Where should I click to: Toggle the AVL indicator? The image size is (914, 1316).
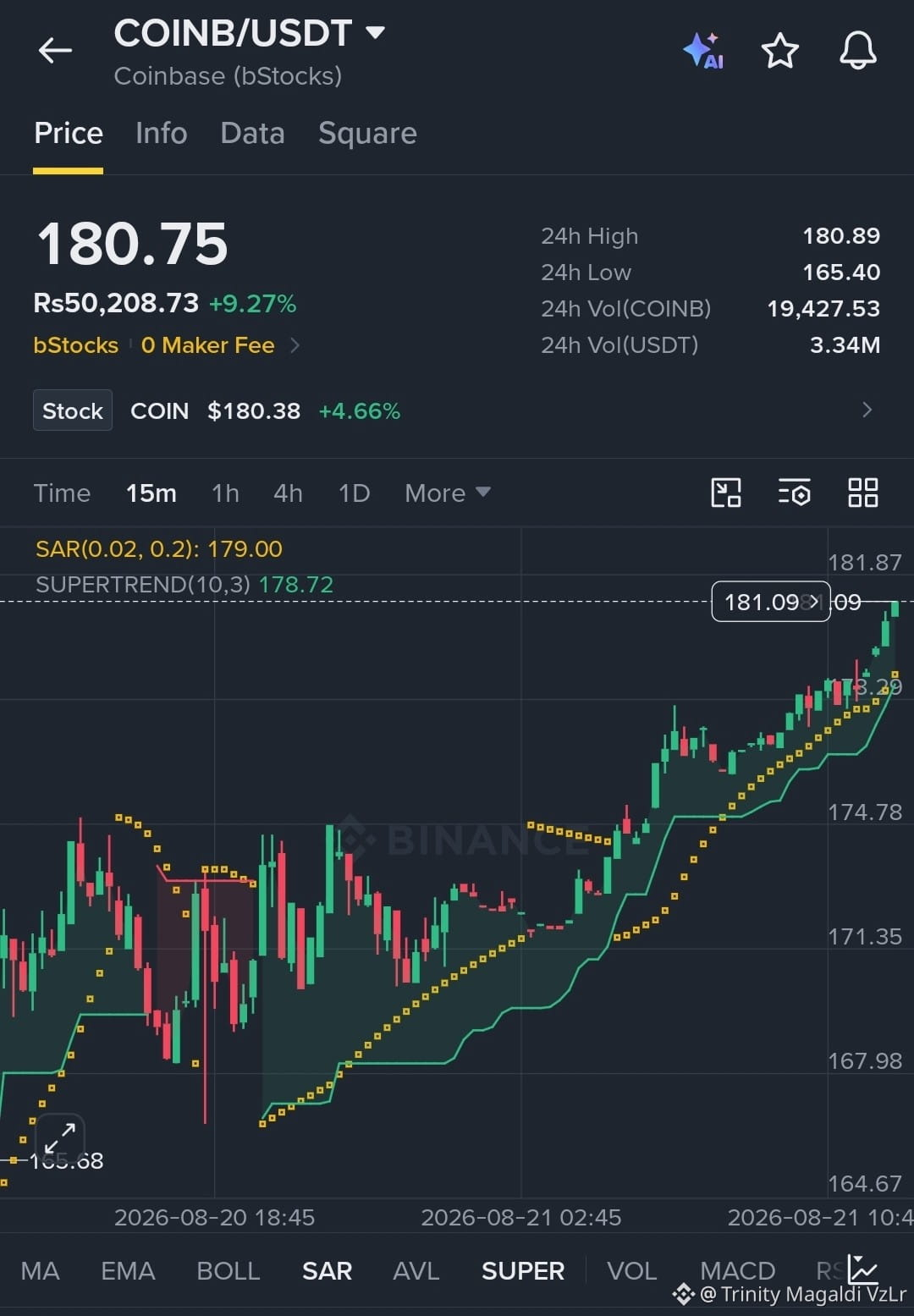point(416,1270)
